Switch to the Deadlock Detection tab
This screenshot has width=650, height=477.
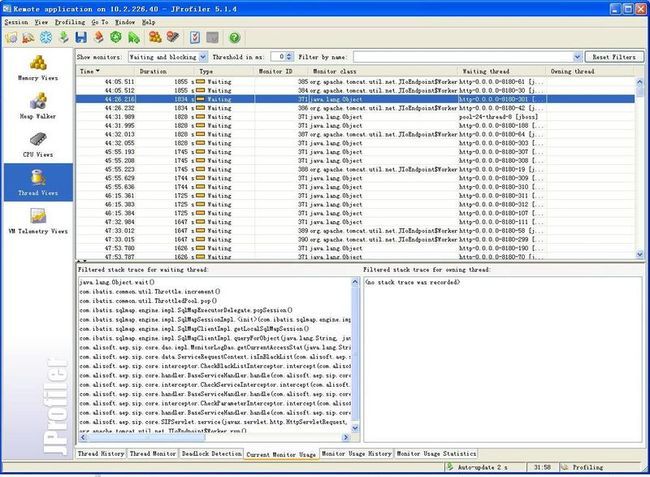point(211,453)
